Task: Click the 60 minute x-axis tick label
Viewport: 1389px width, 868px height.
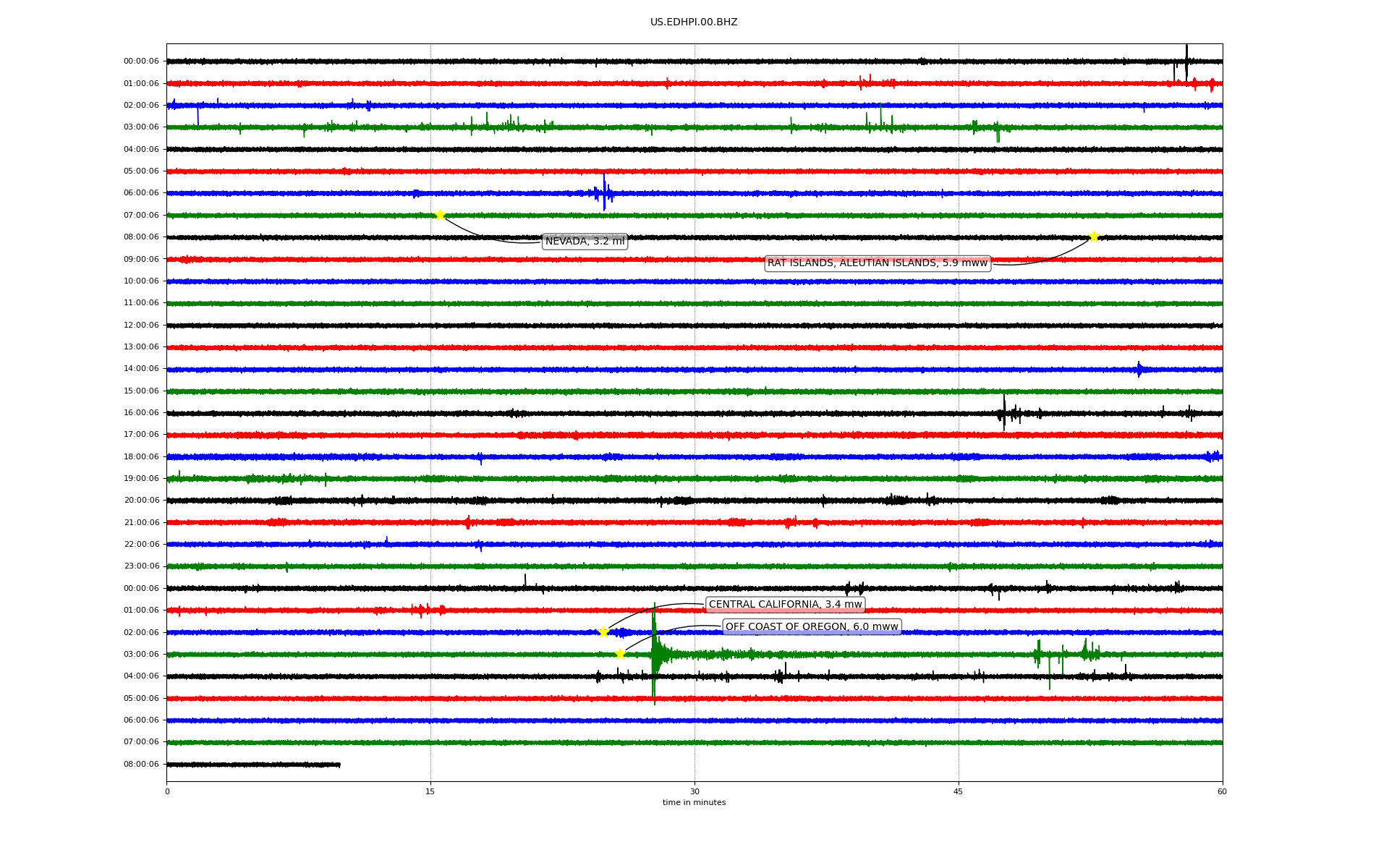Action: (x=1222, y=791)
